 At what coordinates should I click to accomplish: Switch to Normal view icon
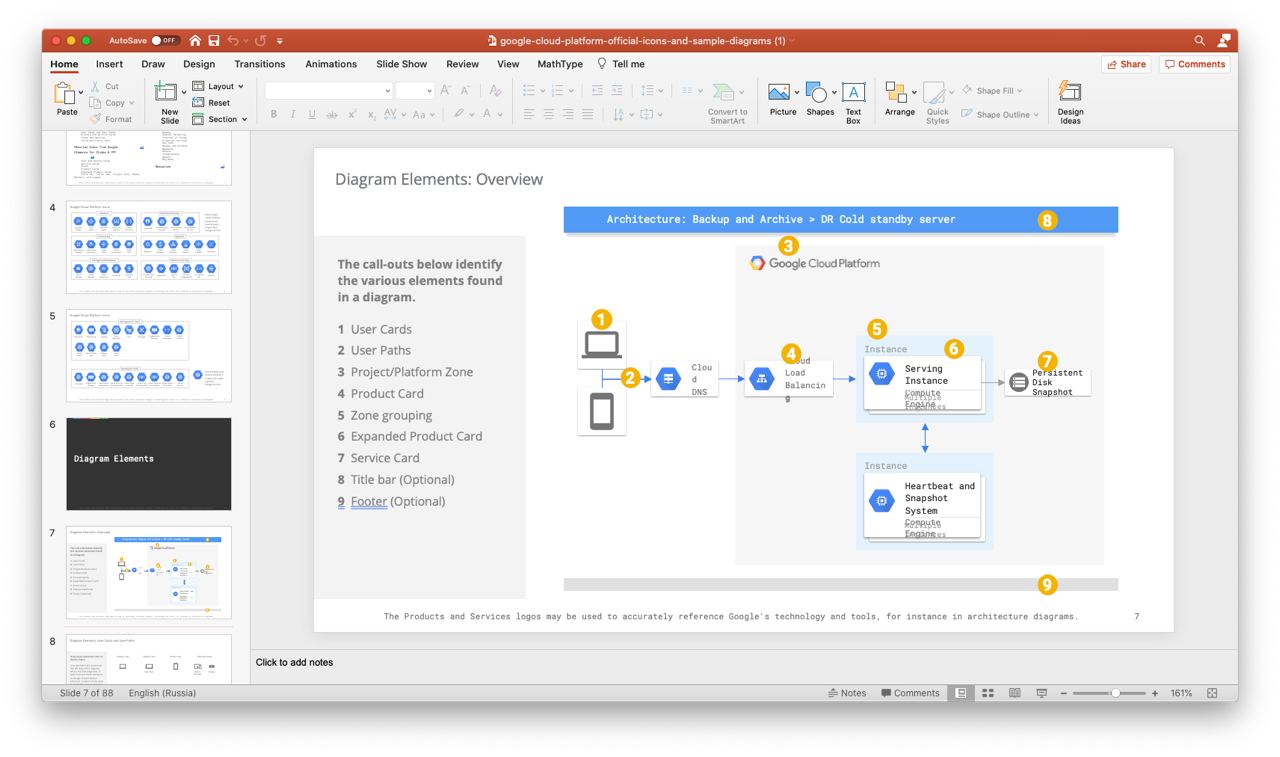(961, 693)
